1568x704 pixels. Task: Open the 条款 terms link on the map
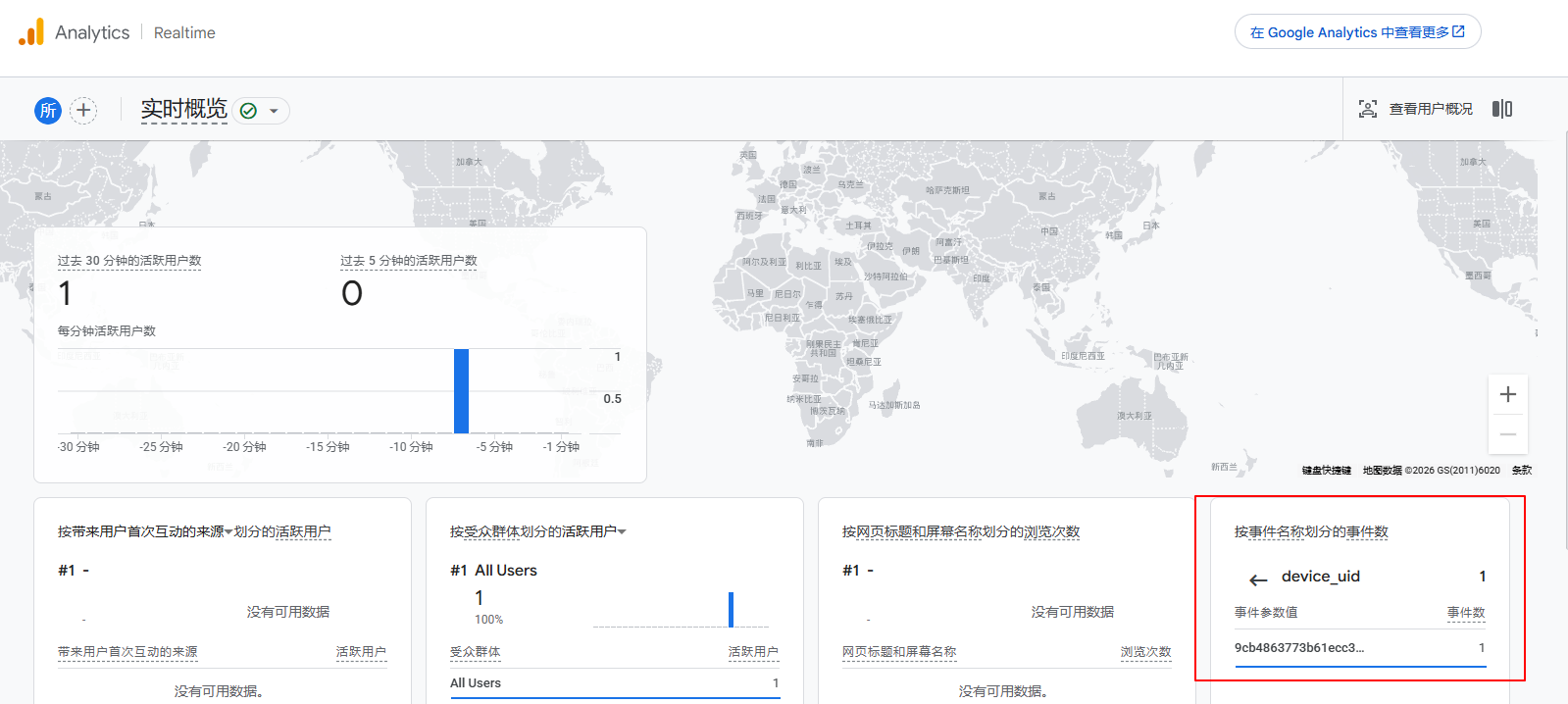click(1522, 471)
